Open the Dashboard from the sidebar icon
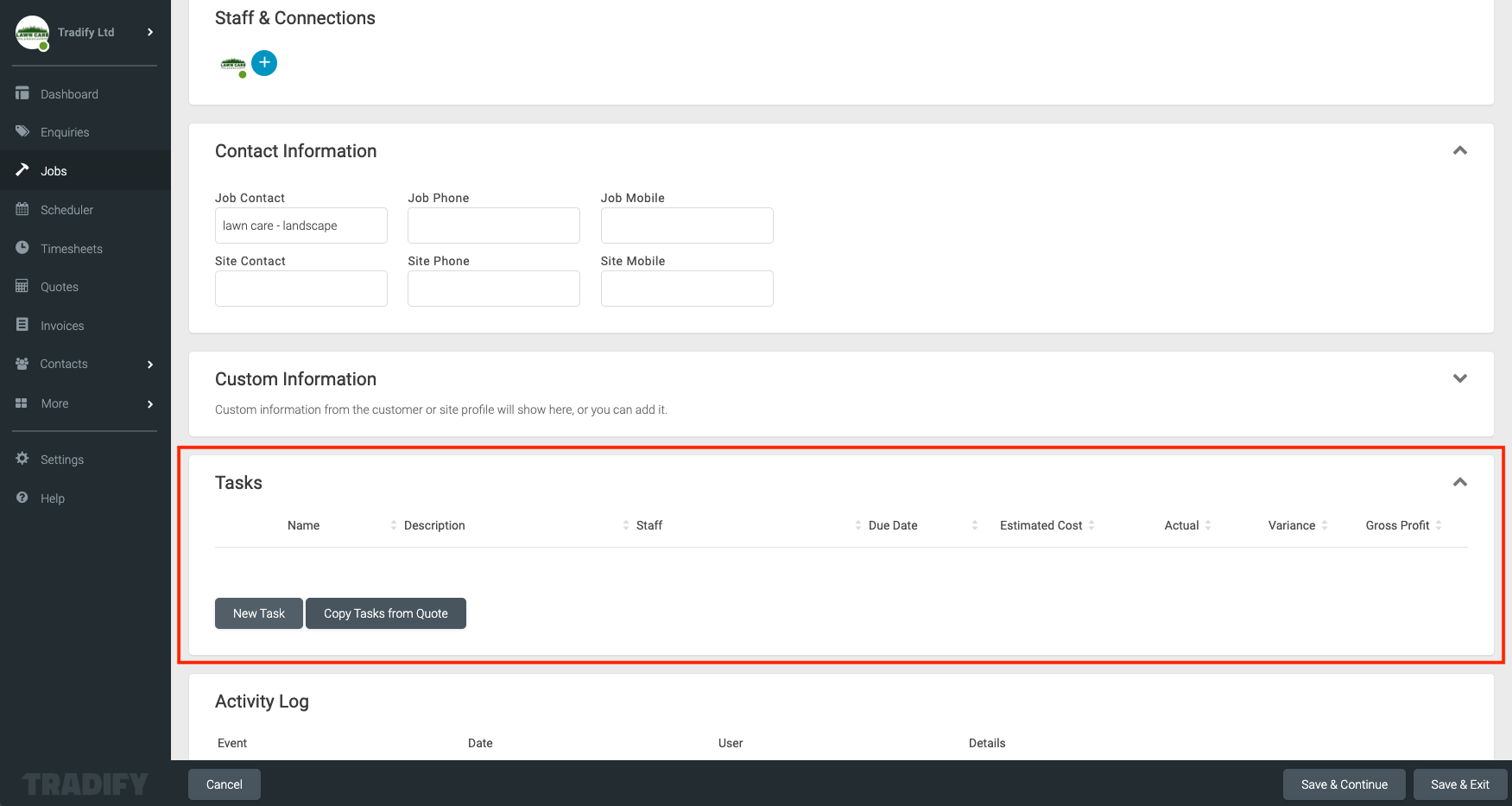 click(x=22, y=93)
